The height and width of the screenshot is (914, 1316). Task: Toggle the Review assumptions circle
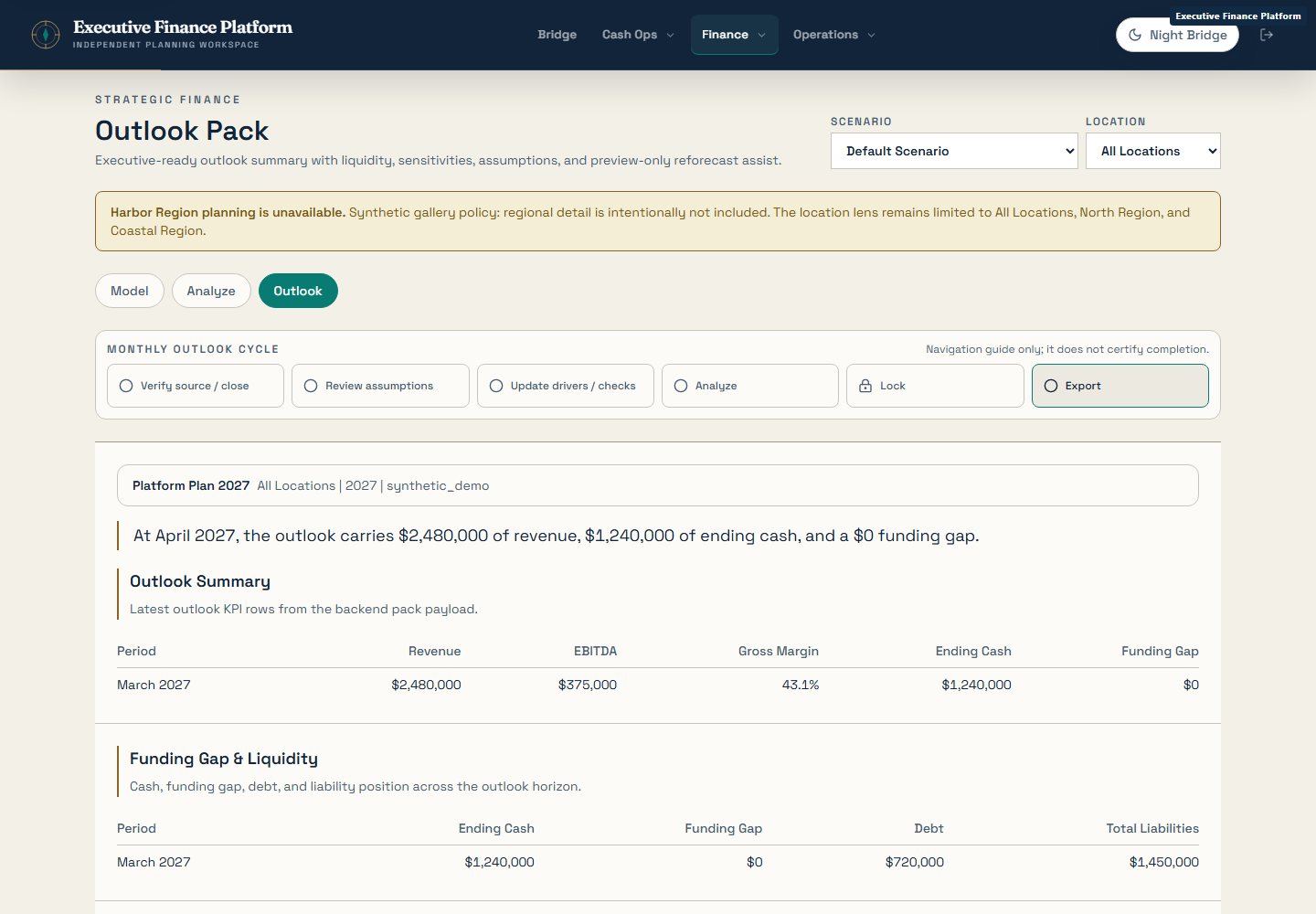(311, 386)
